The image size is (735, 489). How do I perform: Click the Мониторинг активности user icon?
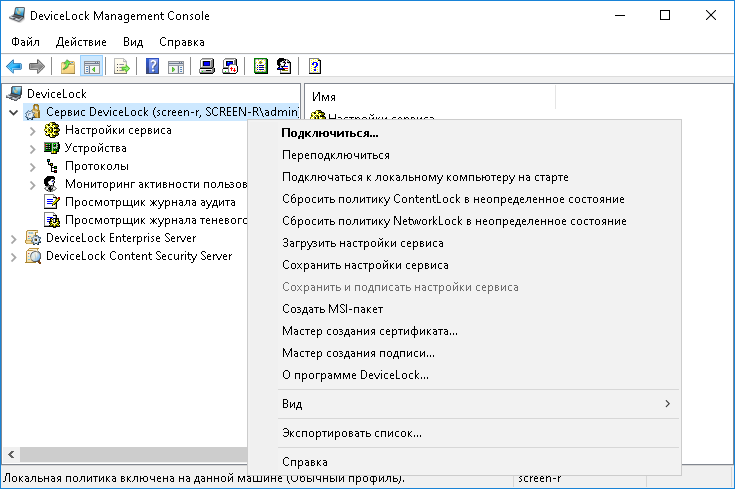tap(51, 184)
